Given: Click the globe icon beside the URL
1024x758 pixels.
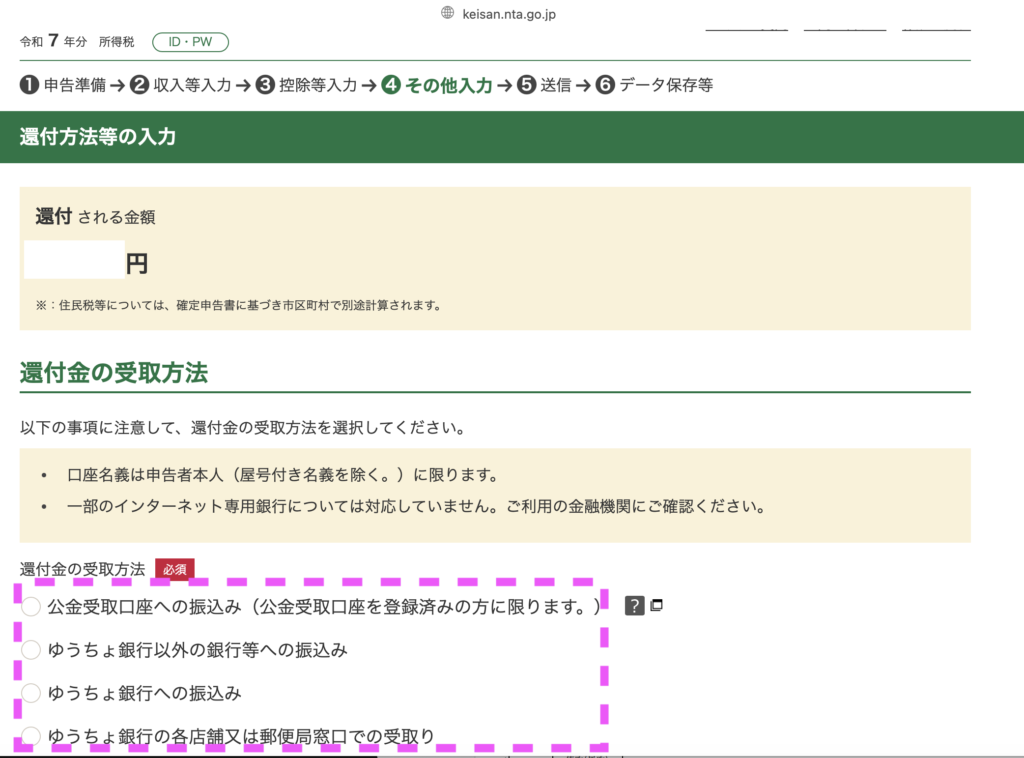Looking at the screenshot, I should tap(448, 13).
